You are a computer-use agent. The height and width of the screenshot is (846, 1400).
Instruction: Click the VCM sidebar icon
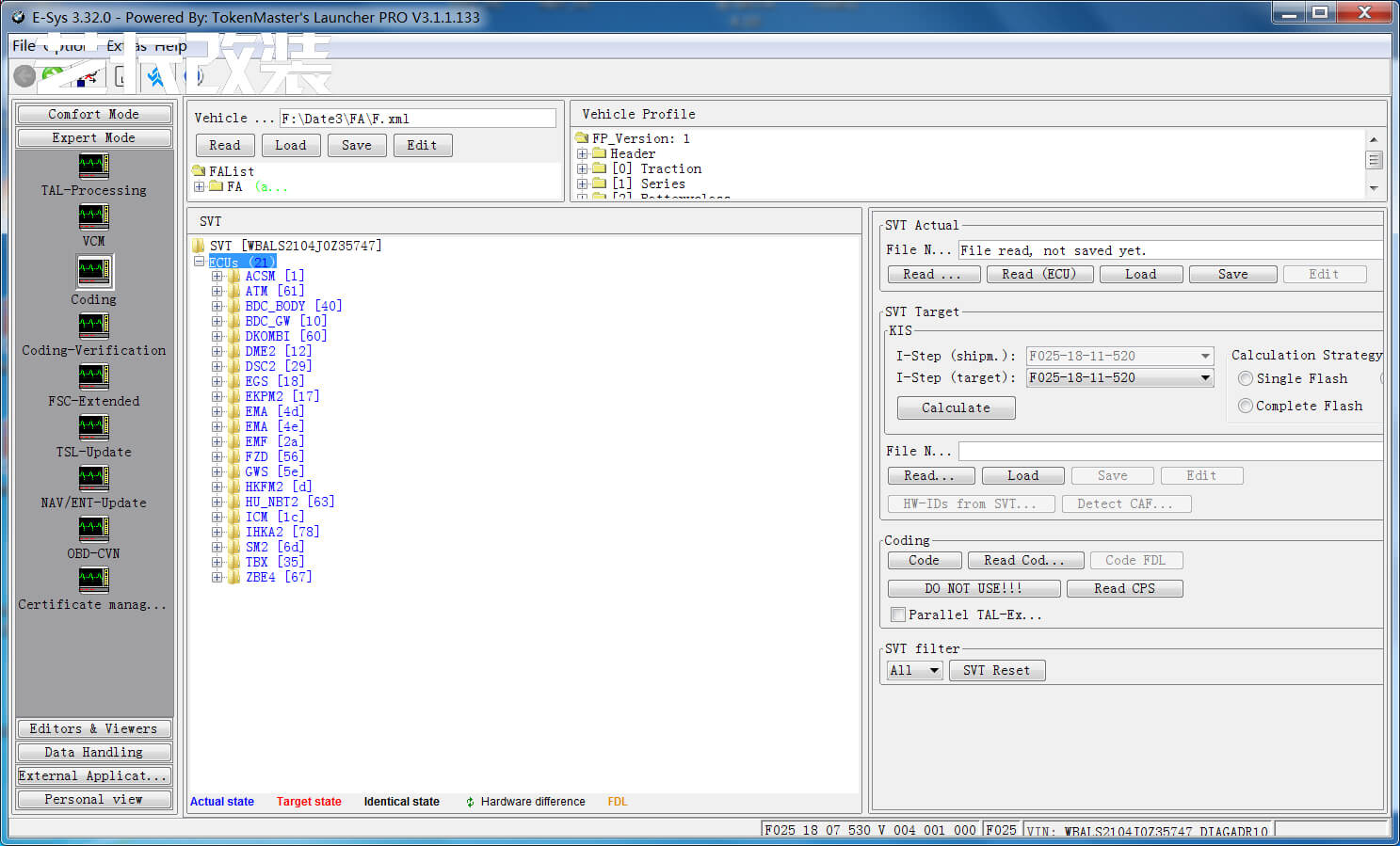click(x=93, y=217)
